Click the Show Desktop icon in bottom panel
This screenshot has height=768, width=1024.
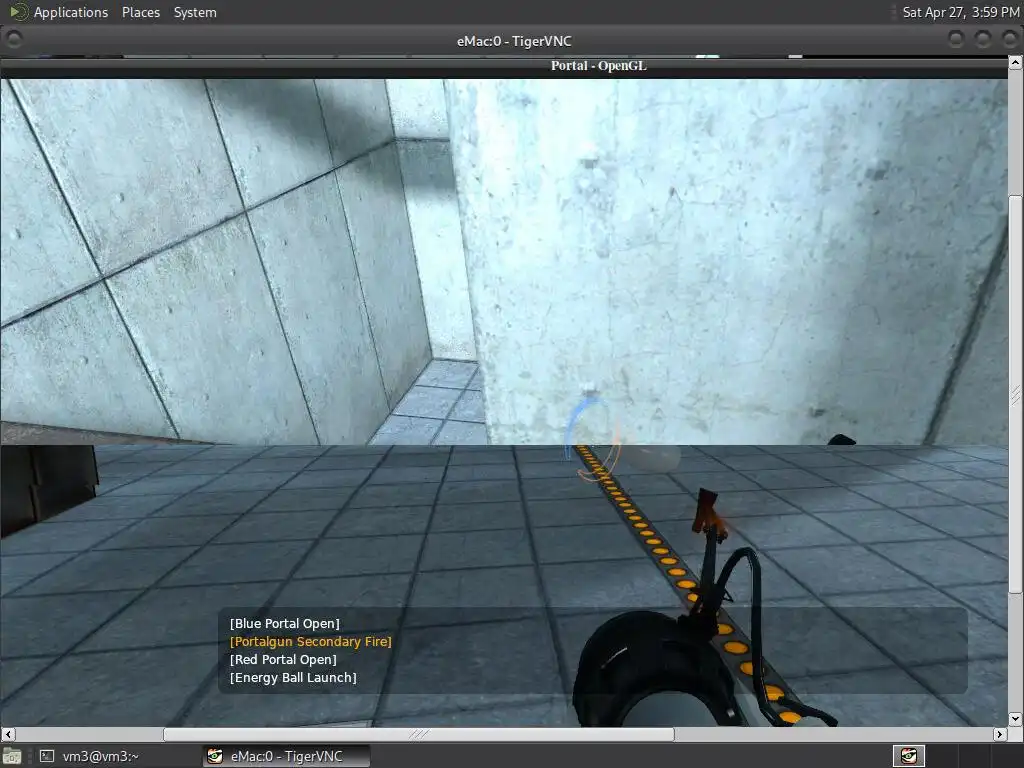(x=12, y=756)
